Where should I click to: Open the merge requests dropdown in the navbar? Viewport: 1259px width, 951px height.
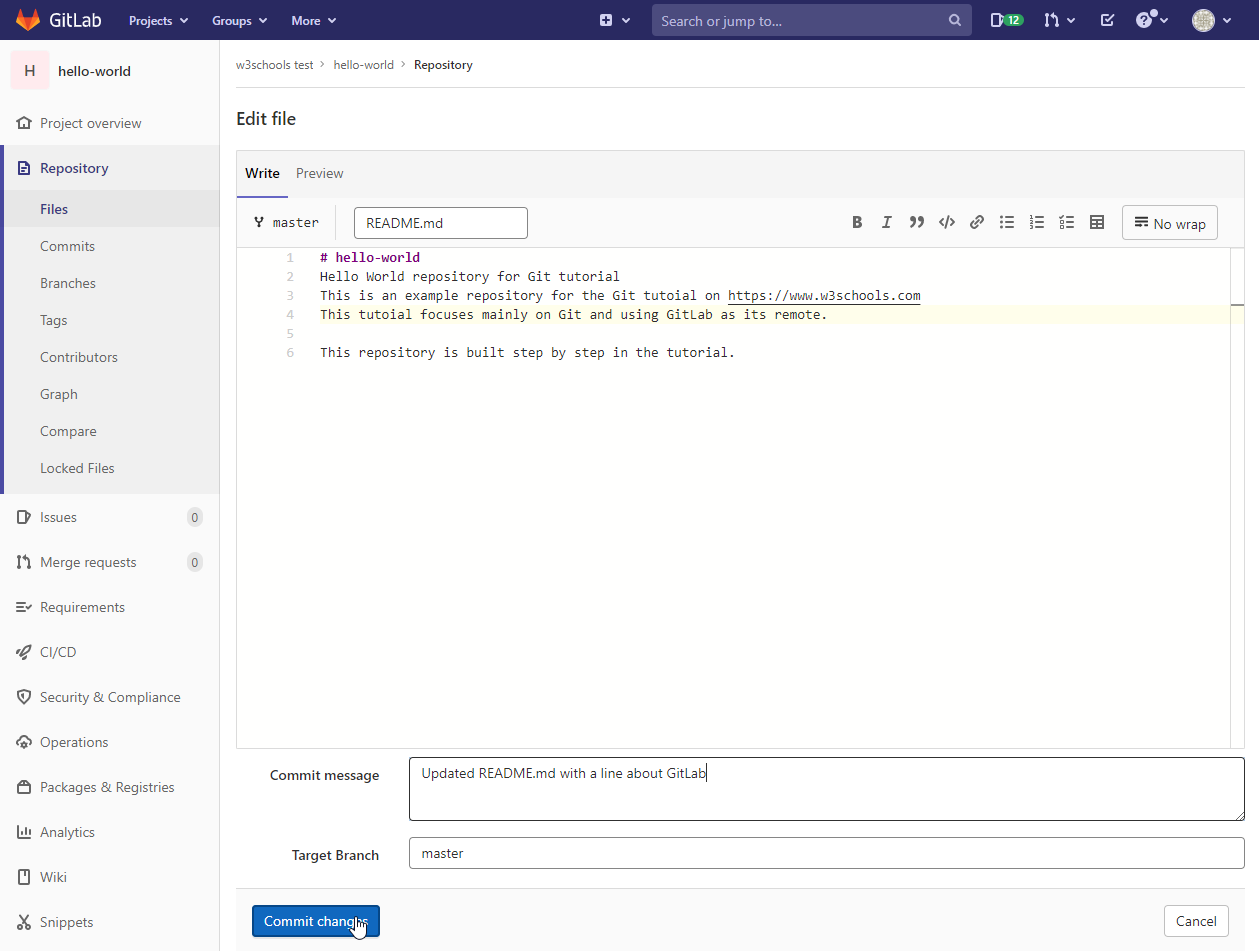tap(1059, 20)
